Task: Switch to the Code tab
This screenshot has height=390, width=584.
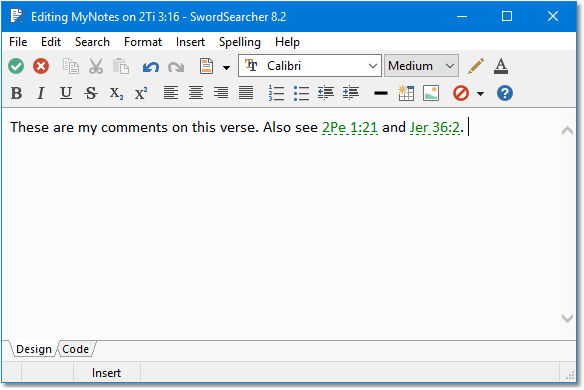Action: pyautogui.click(x=76, y=349)
